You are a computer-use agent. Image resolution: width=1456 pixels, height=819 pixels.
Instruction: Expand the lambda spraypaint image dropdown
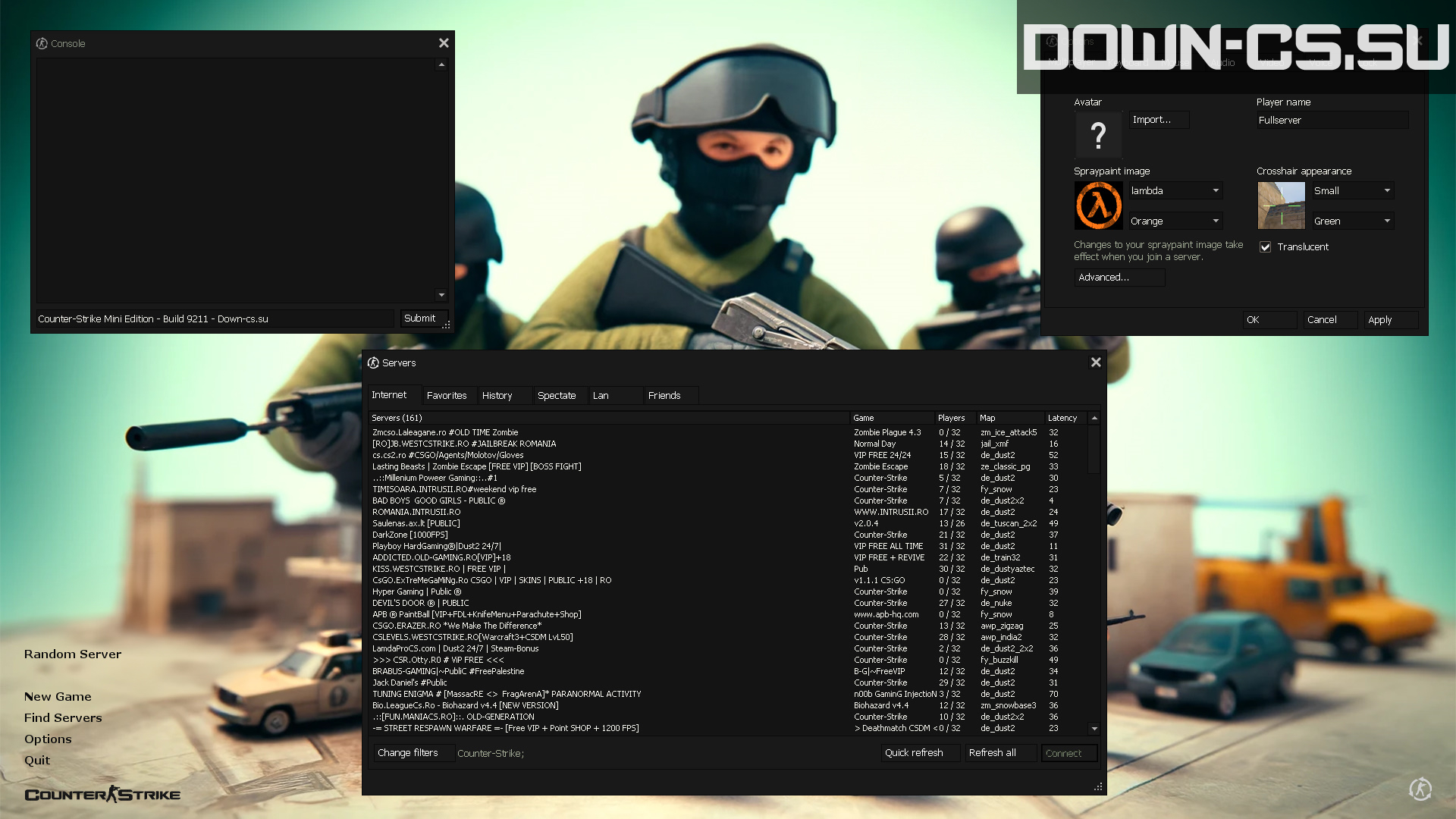tap(1175, 191)
